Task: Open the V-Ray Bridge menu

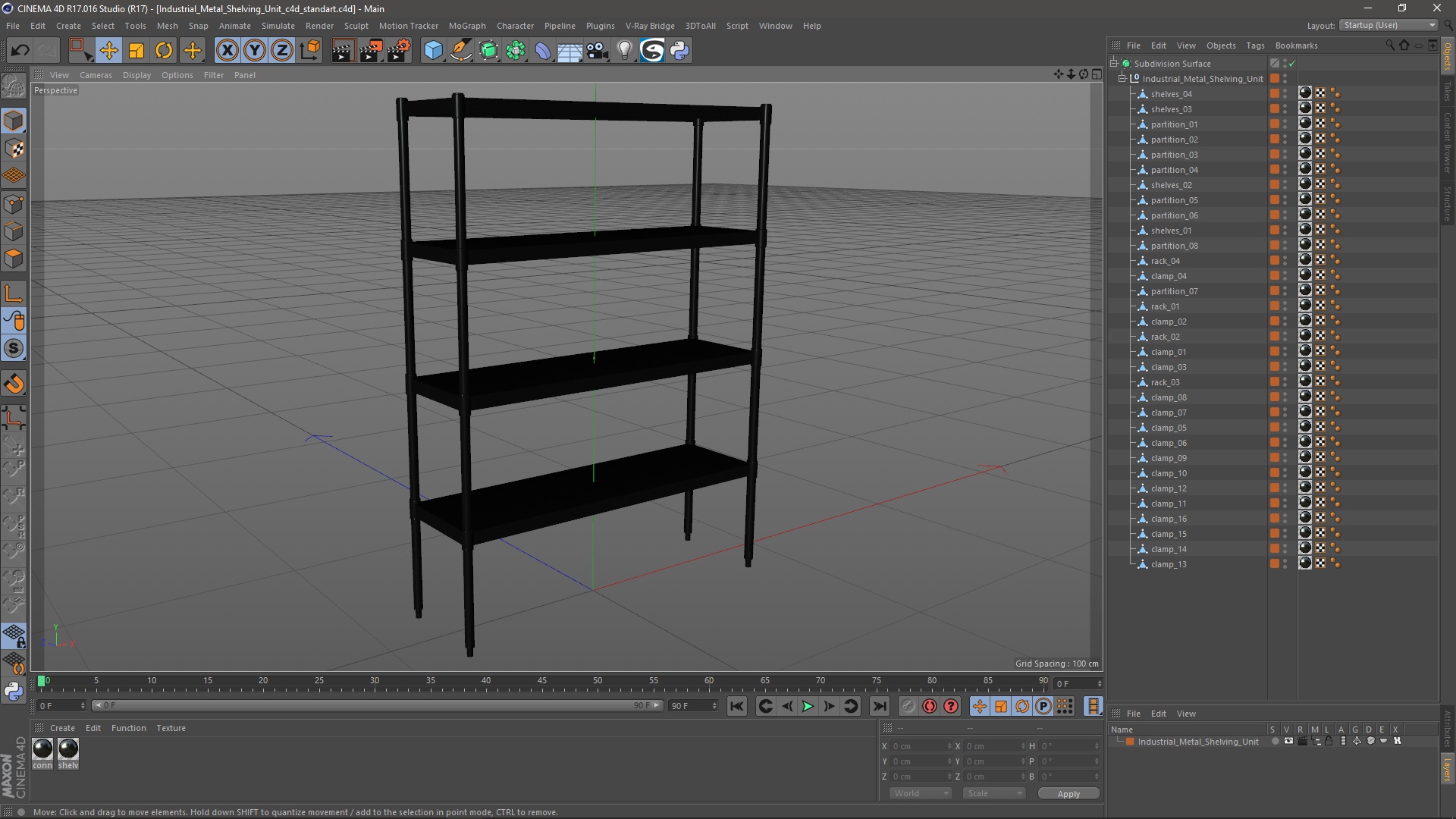Action: click(650, 26)
